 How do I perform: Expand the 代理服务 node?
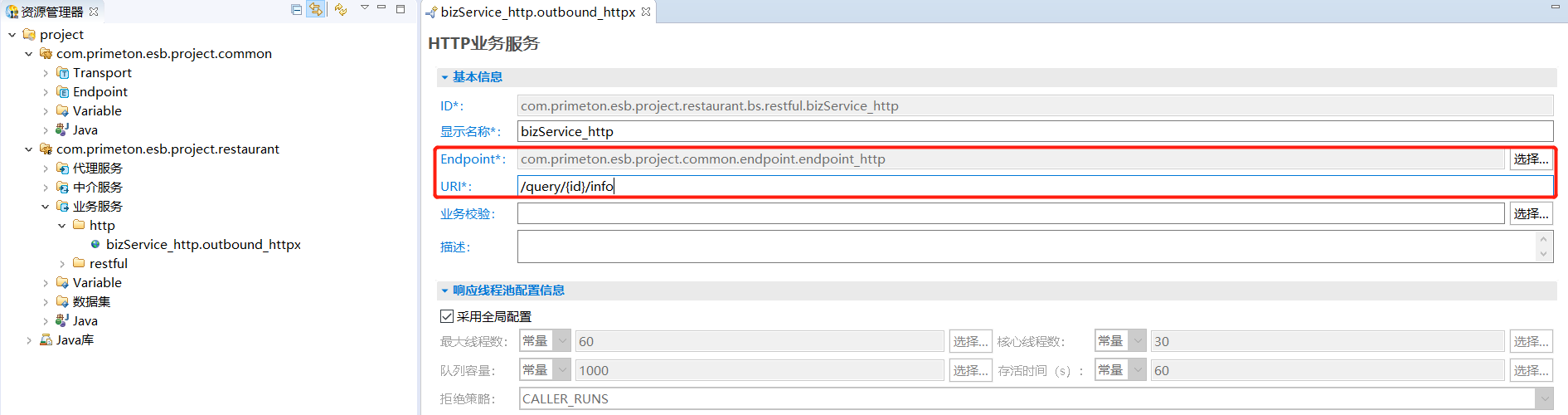click(x=46, y=168)
